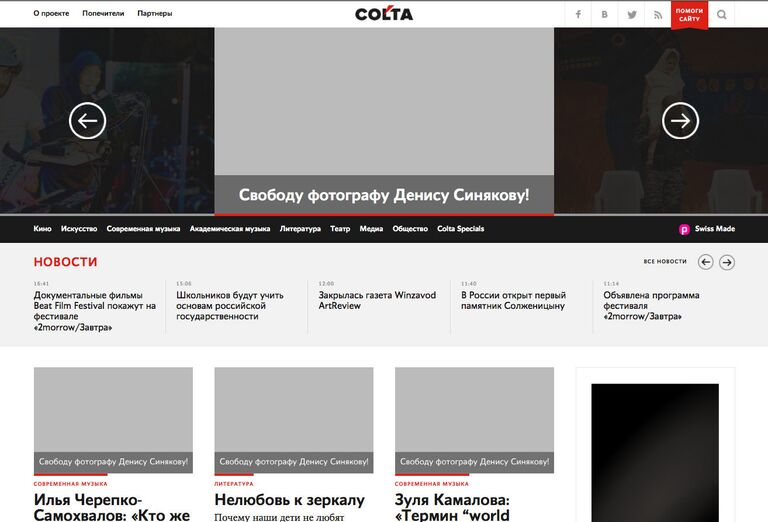Open the VKontakte social icon
The height and width of the screenshot is (522, 768).
pyautogui.click(x=604, y=14)
